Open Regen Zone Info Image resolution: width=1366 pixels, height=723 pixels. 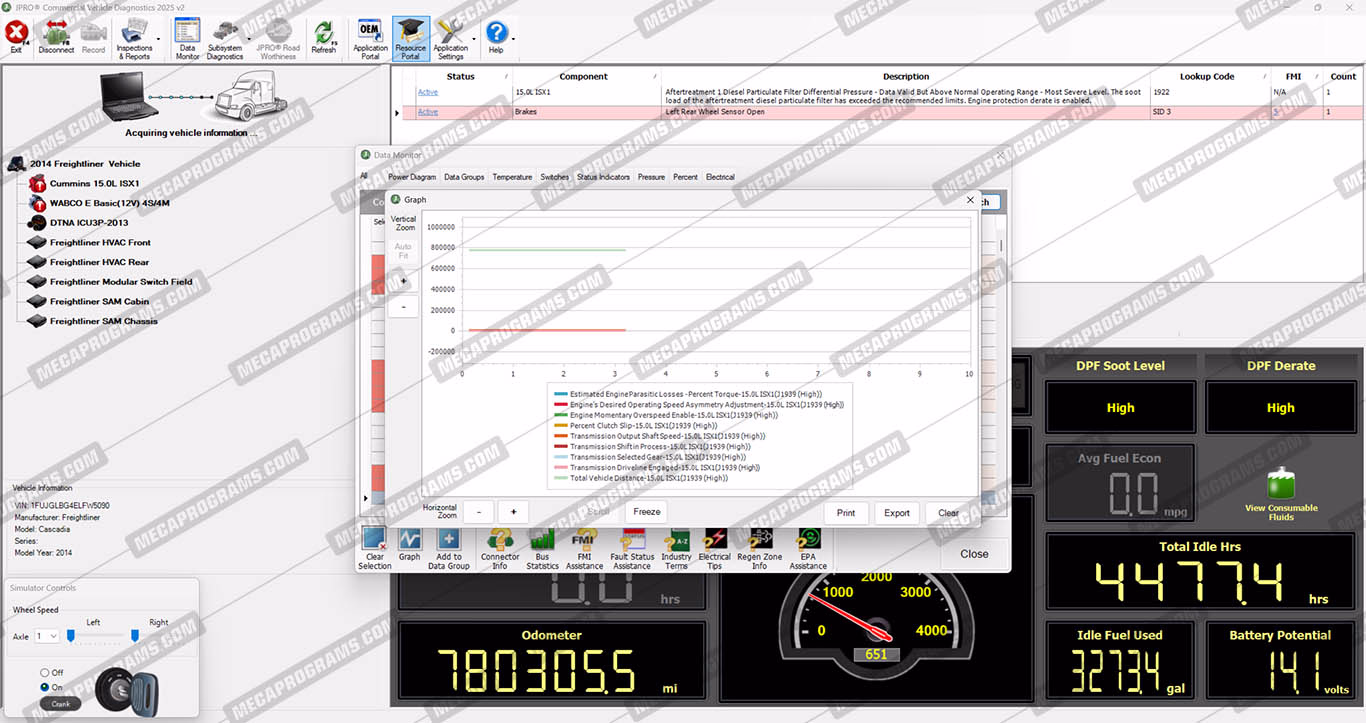[760, 549]
